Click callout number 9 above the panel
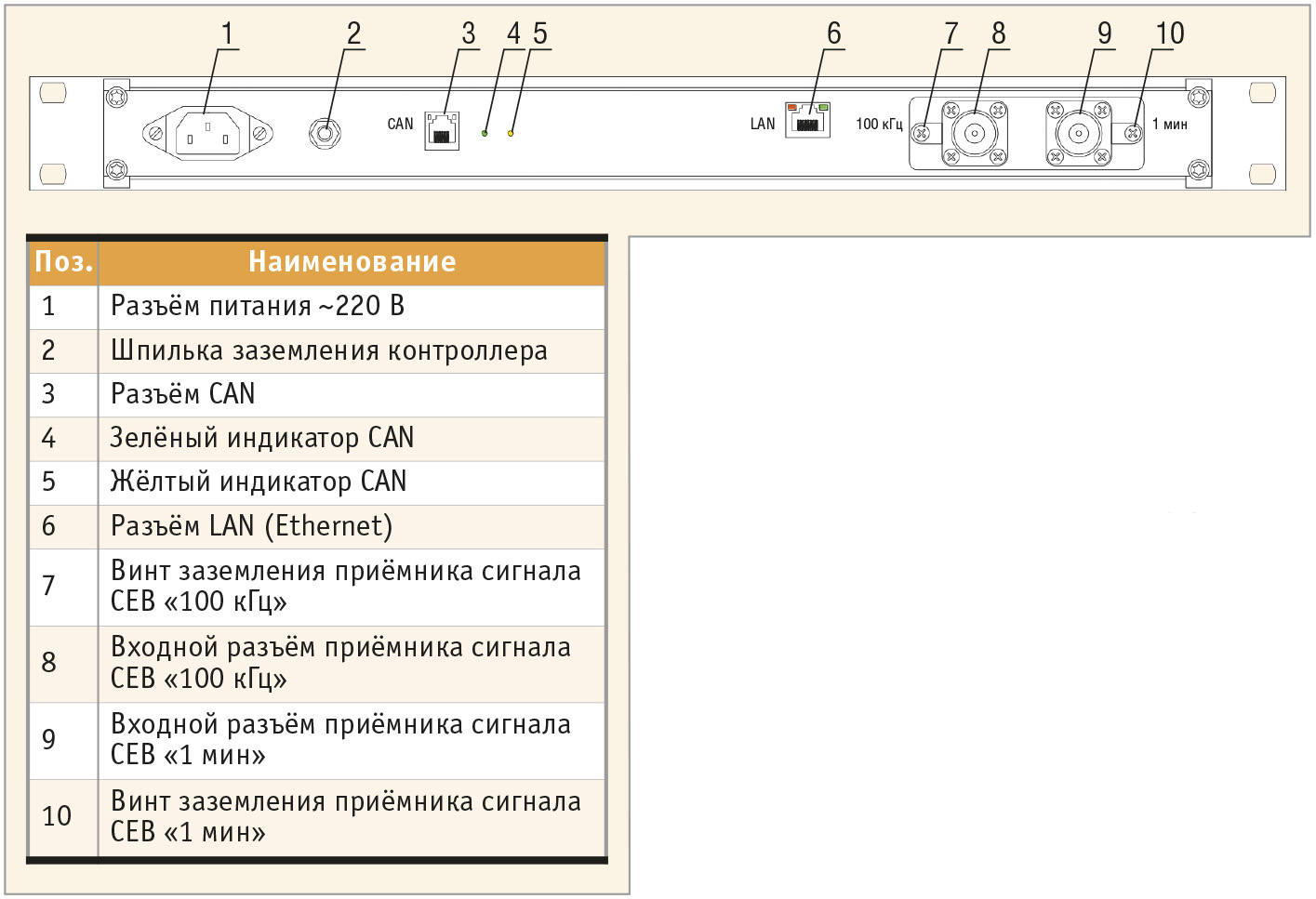This screenshot has height=899, width=1316. [1105, 33]
